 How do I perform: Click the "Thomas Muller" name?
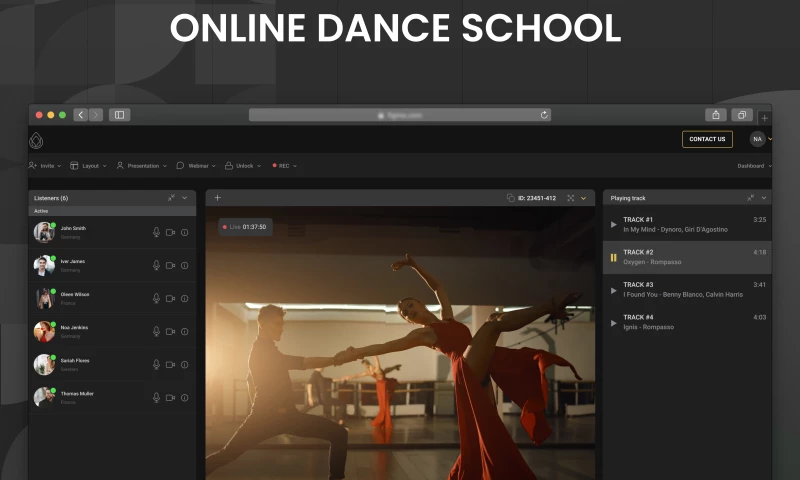point(77,394)
